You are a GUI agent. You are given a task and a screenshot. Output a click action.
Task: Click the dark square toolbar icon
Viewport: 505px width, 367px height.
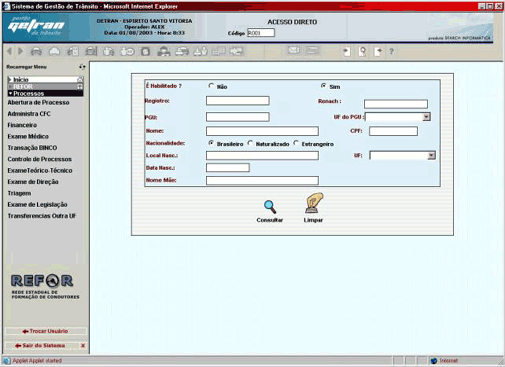[145, 52]
